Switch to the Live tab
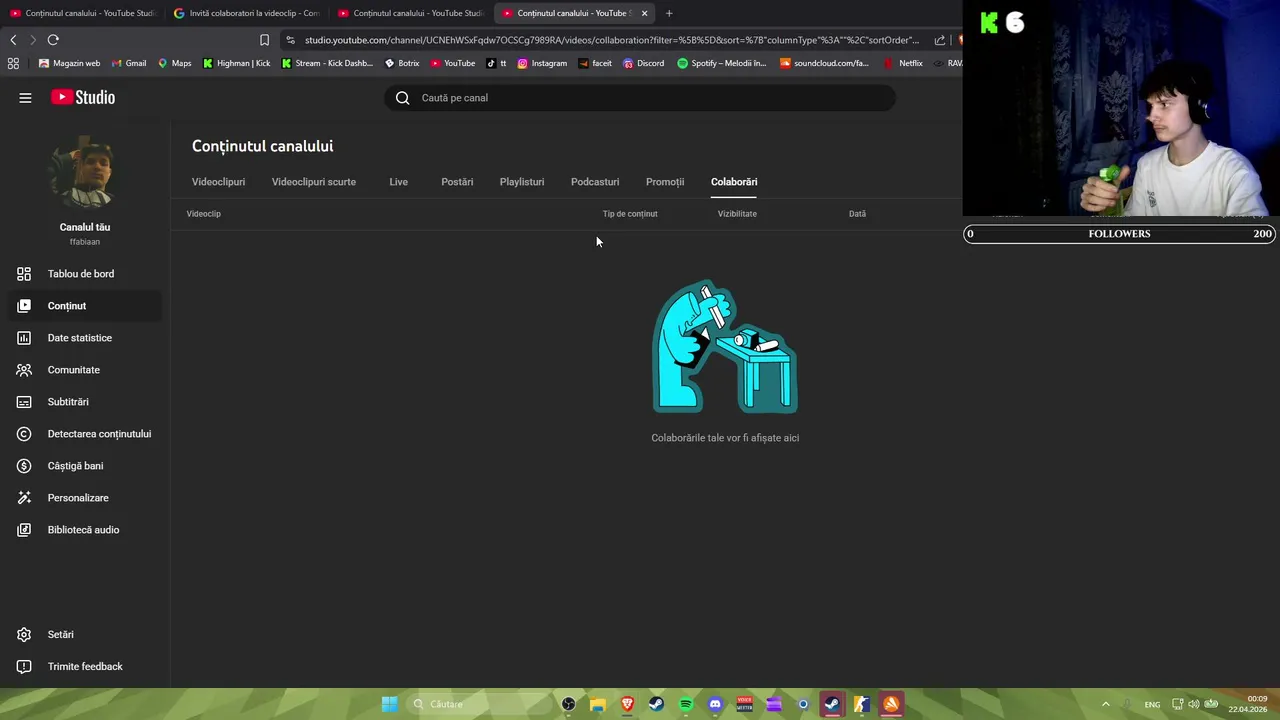The height and width of the screenshot is (720, 1280). coord(398,182)
